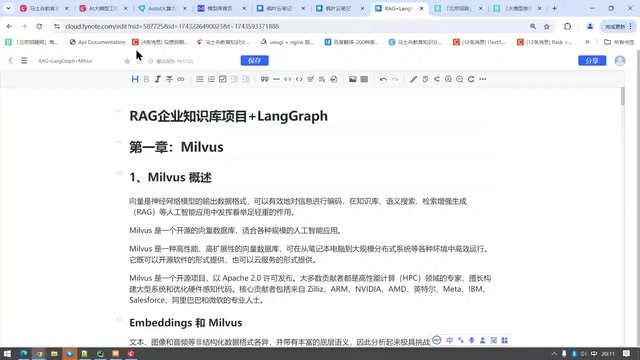Redo the last undone edit
The height and width of the screenshot is (360, 640).
[x=395, y=79]
